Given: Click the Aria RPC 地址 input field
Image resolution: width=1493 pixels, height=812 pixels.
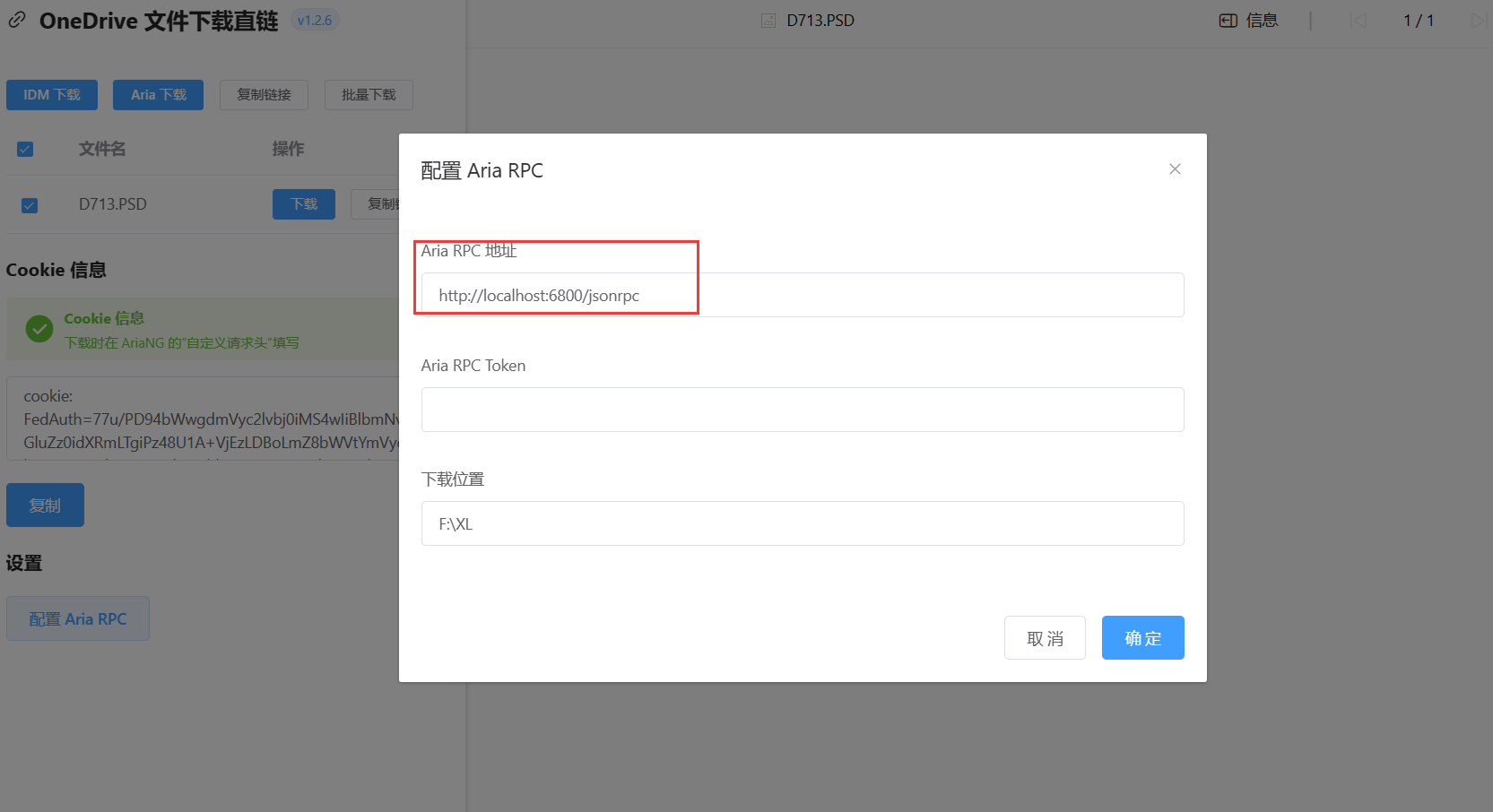Looking at the screenshot, I should coord(802,295).
